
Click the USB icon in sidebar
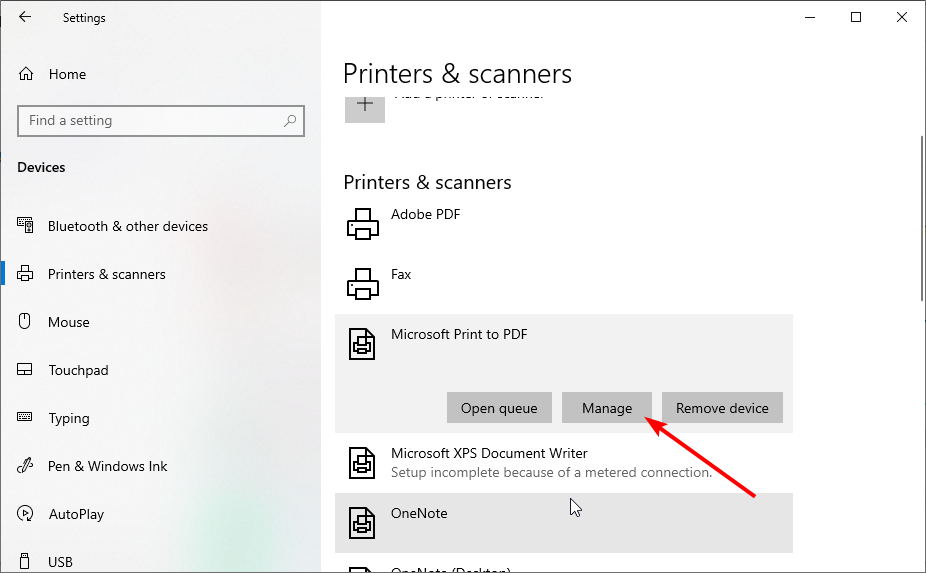[x=24, y=561]
